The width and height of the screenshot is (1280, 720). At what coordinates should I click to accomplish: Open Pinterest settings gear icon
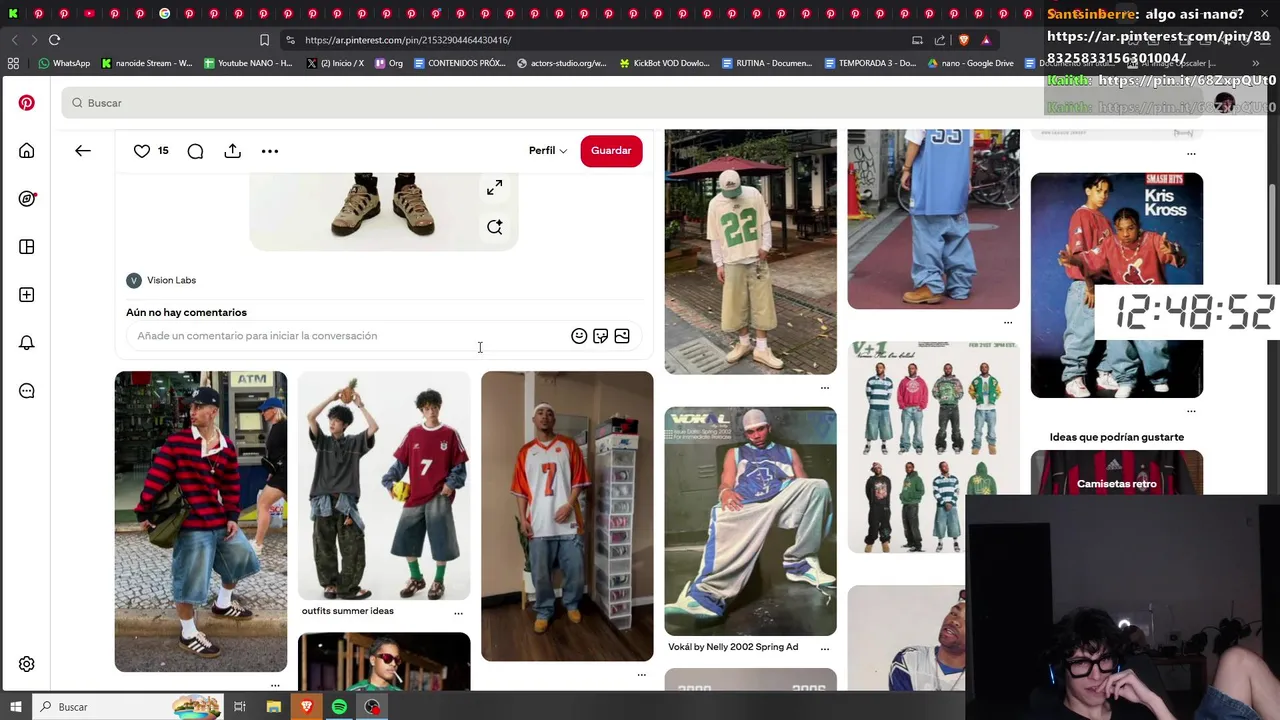pyautogui.click(x=27, y=664)
